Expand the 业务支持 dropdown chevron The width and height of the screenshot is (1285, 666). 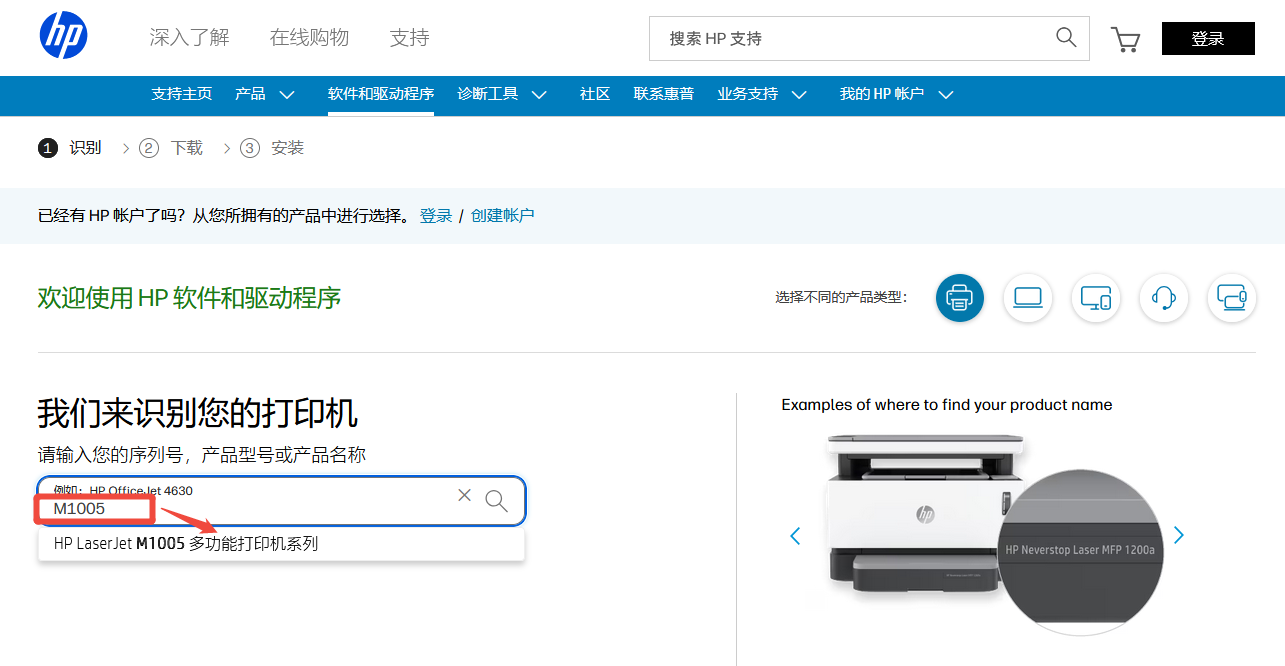click(799, 95)
